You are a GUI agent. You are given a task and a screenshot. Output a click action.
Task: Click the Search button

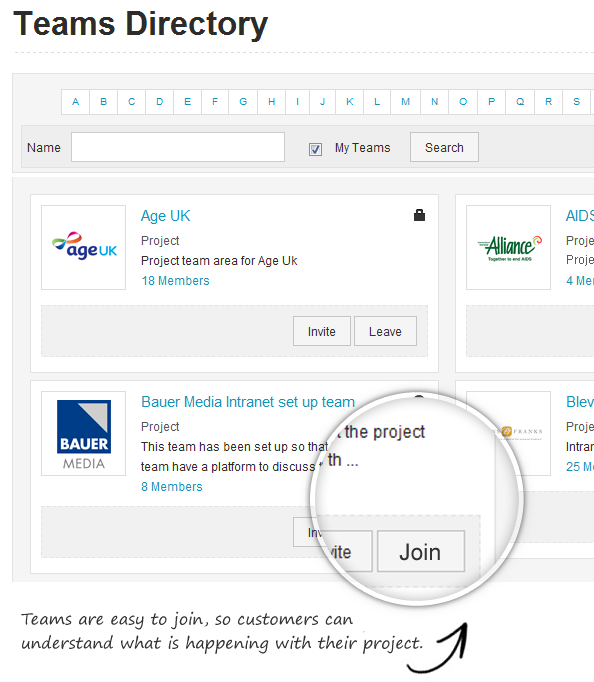coord(444,147)
